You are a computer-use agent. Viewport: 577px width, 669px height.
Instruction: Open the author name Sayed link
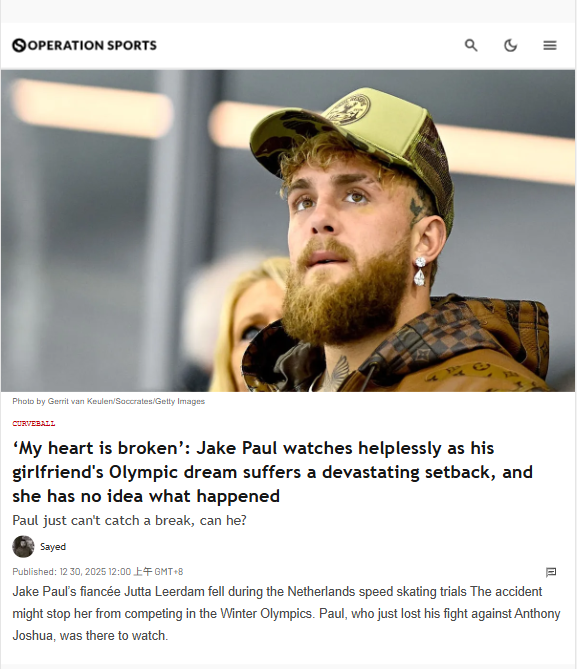pos(53,547)
